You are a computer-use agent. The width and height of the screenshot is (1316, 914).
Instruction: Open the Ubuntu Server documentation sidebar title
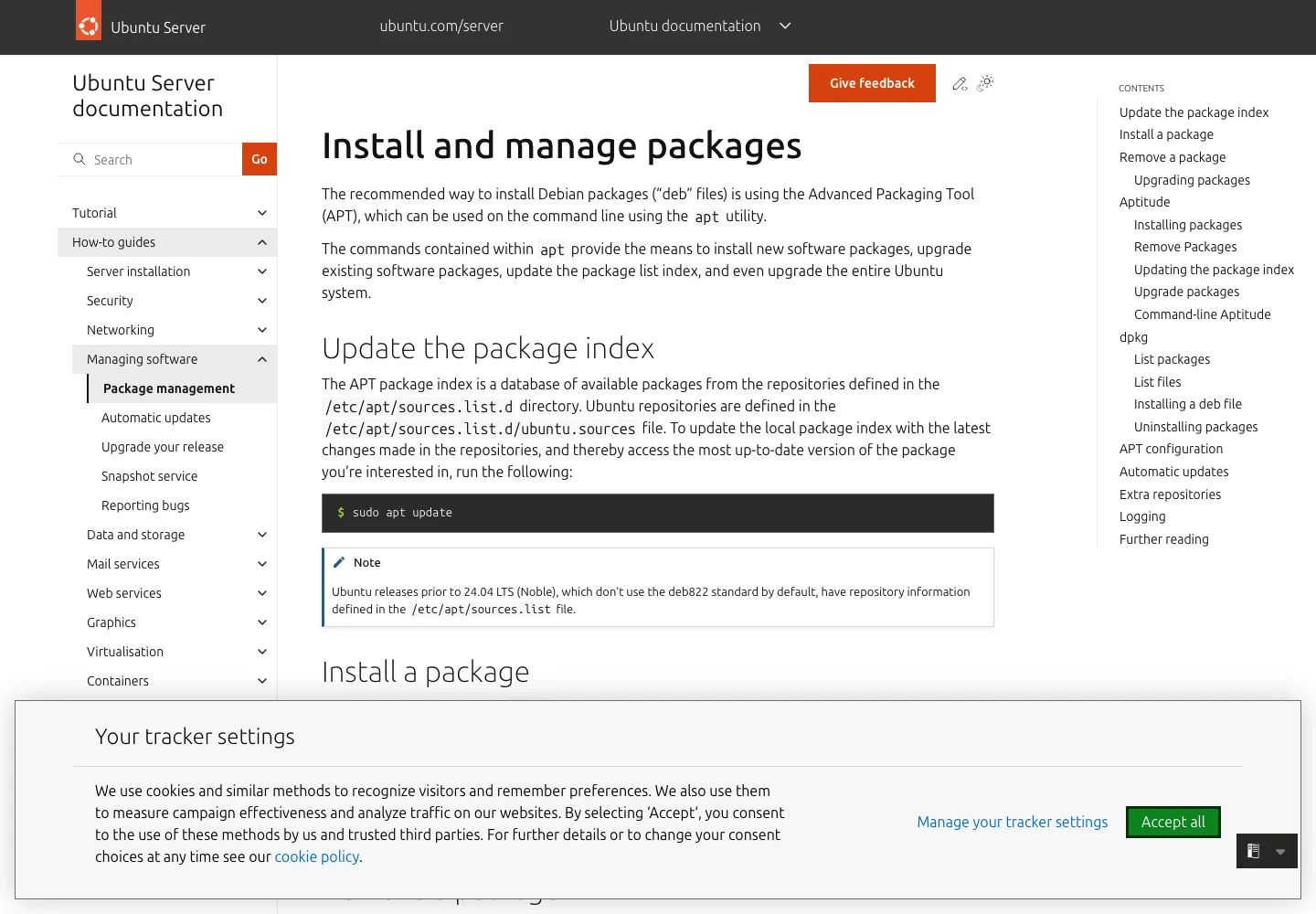pos(148,96)
